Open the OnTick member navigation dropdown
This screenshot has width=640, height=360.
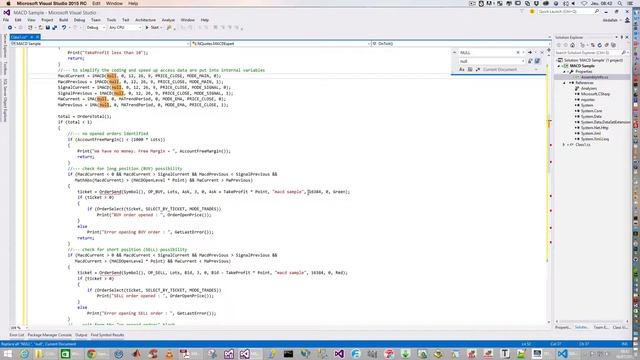pyautogui.click(x=460, y=43)
